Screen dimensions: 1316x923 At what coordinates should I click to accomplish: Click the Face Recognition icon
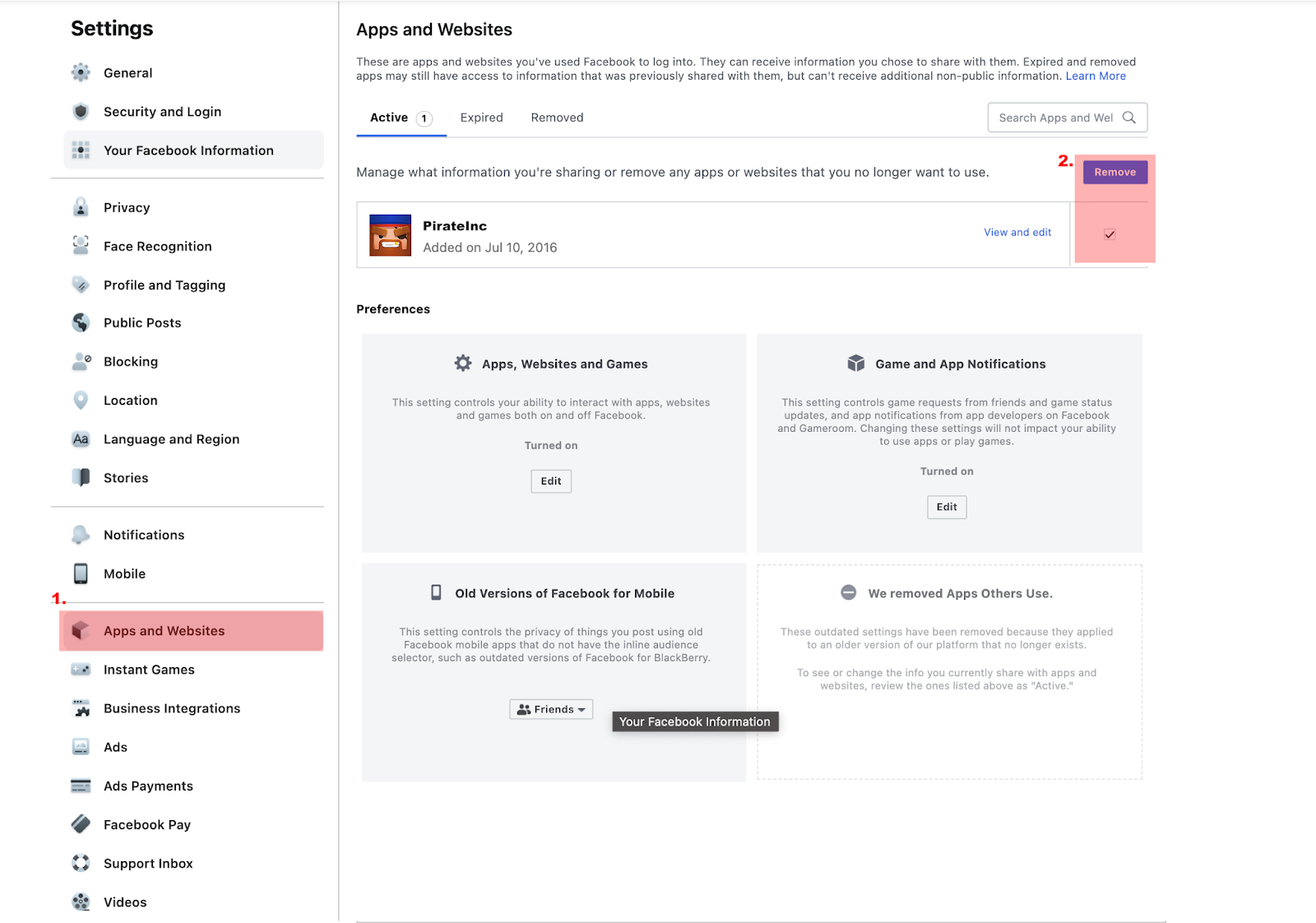click(x=81, y=245)
